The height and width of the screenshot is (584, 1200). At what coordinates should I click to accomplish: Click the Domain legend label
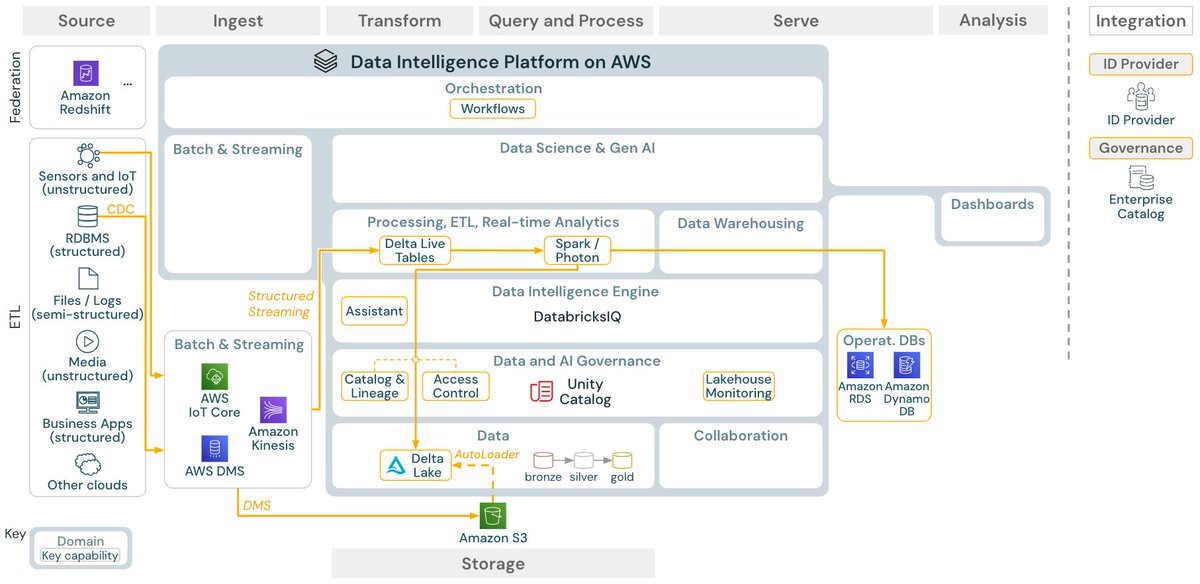(x=80, y=541)
